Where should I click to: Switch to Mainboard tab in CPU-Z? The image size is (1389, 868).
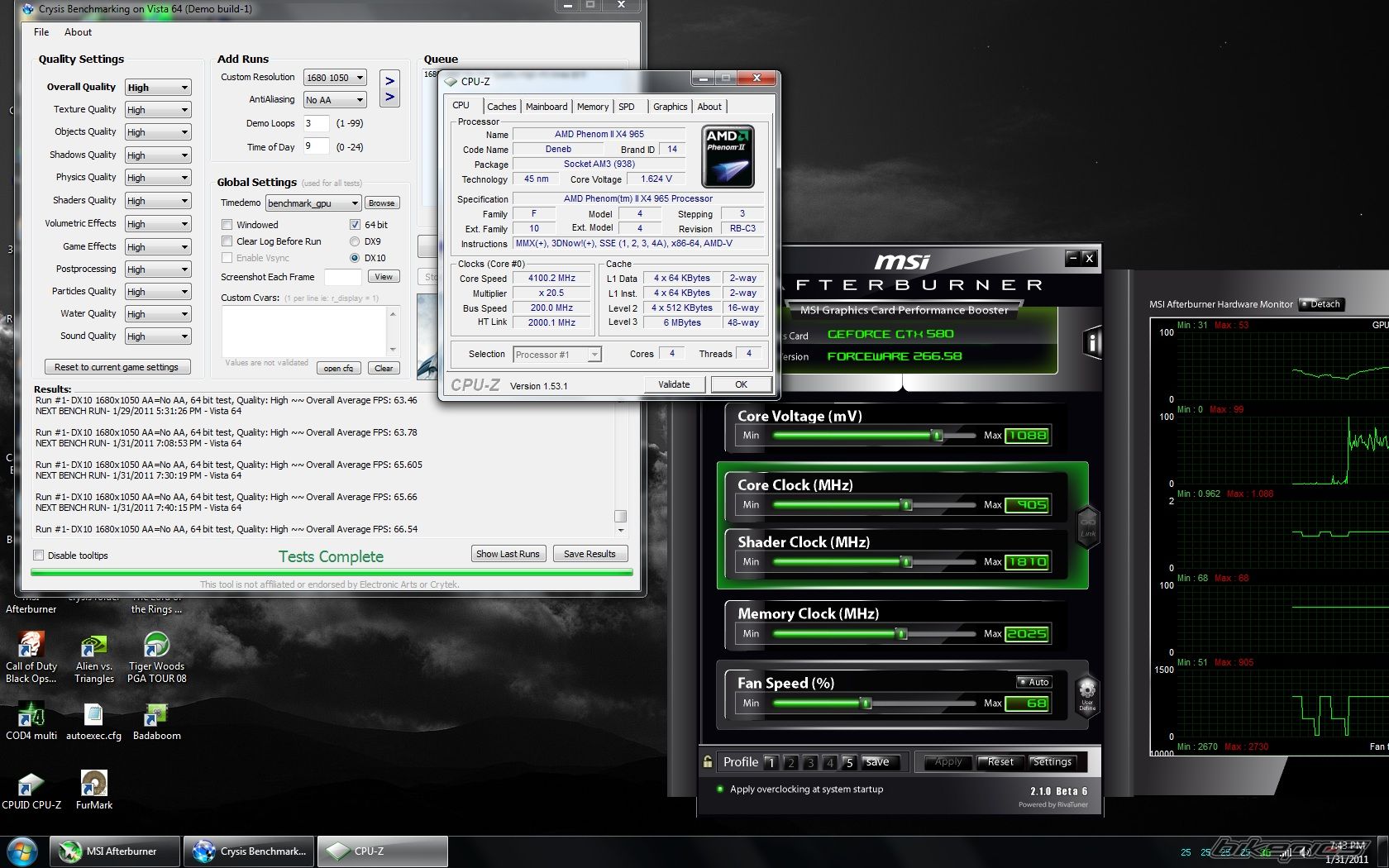[x=547, y=107]
